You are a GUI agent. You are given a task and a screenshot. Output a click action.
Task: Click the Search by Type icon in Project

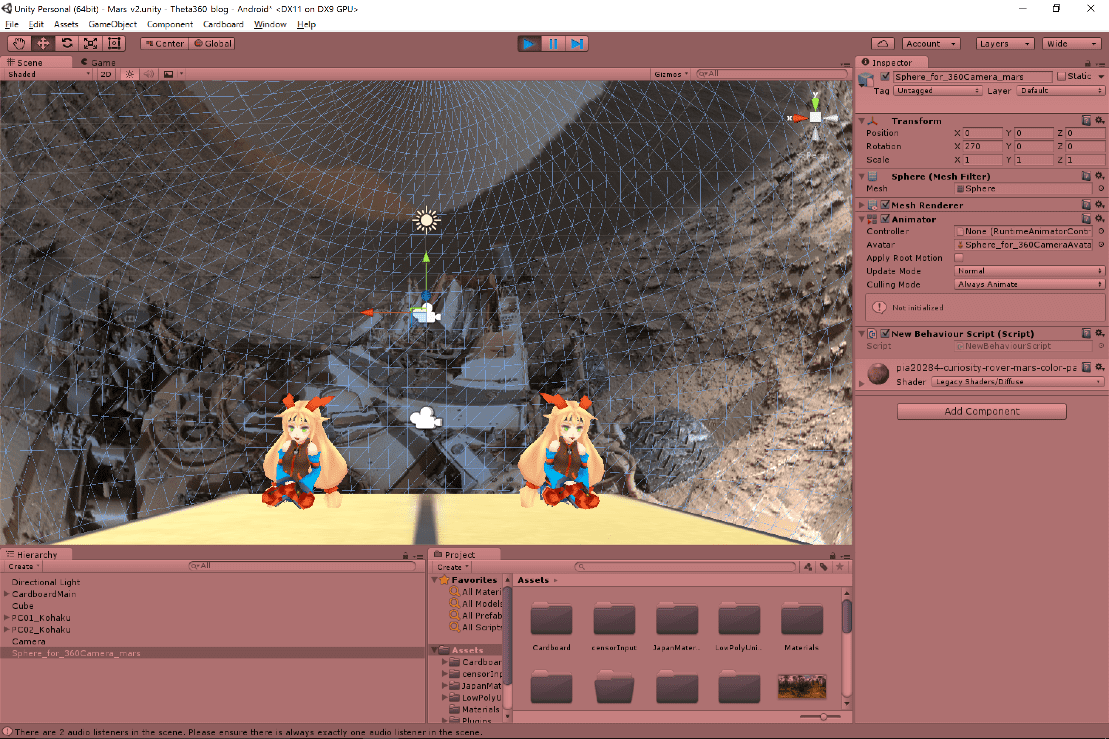[808, 567]
